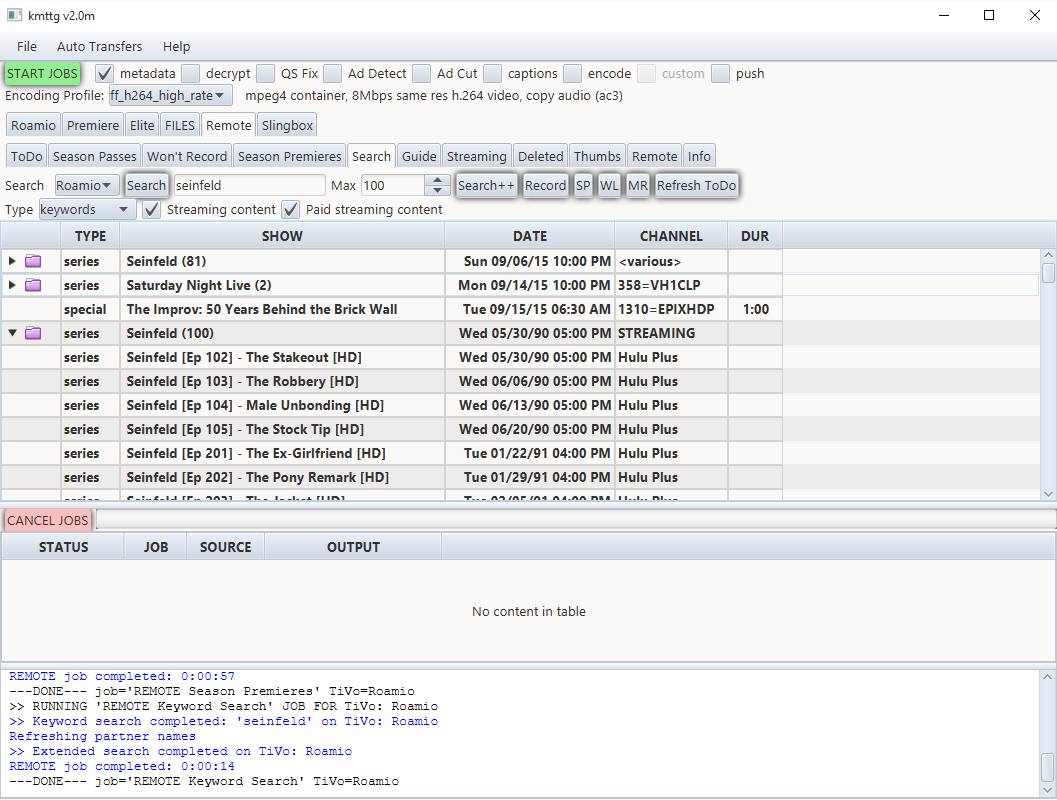
Task: Click the seinfeld search text field
Action: click(249, 185)
